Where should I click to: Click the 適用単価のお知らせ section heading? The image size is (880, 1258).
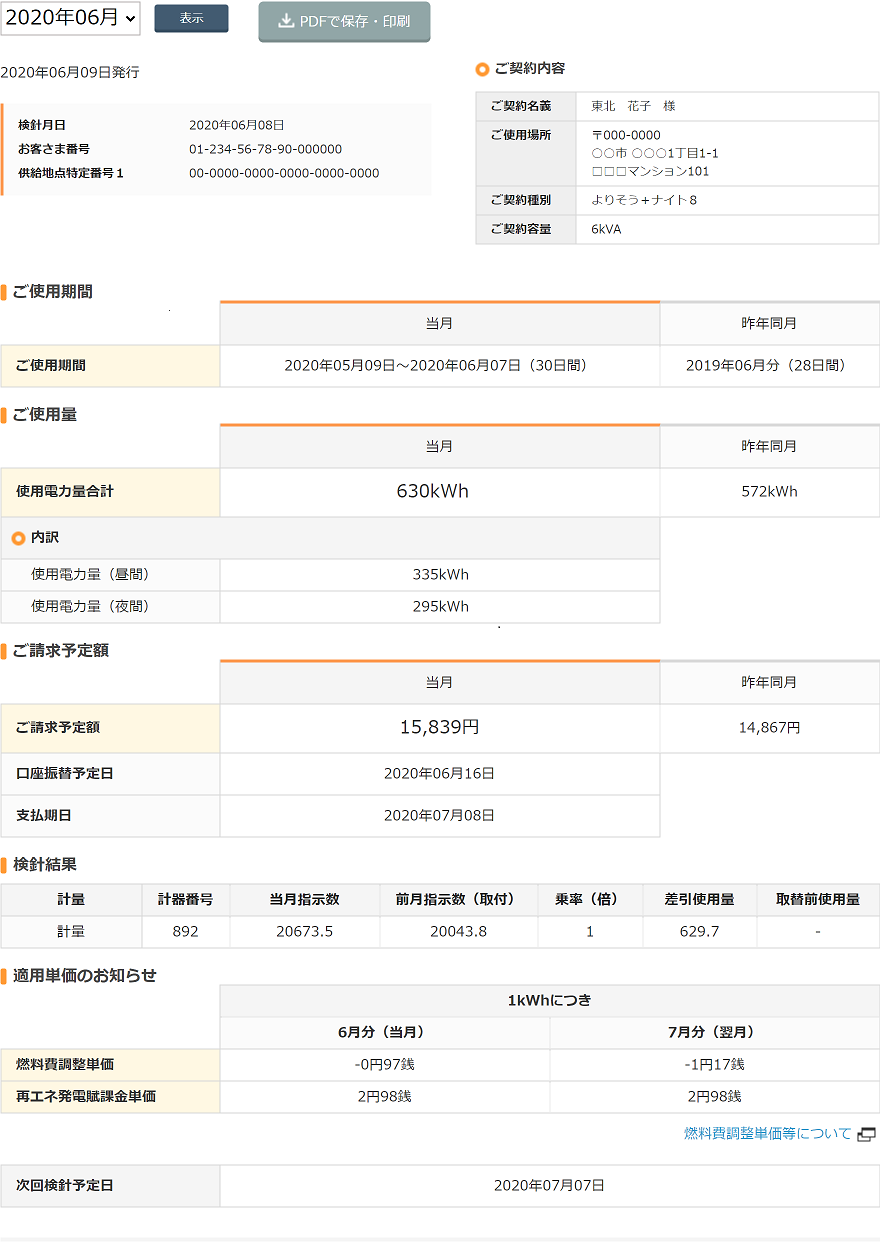tap(84, 976)
